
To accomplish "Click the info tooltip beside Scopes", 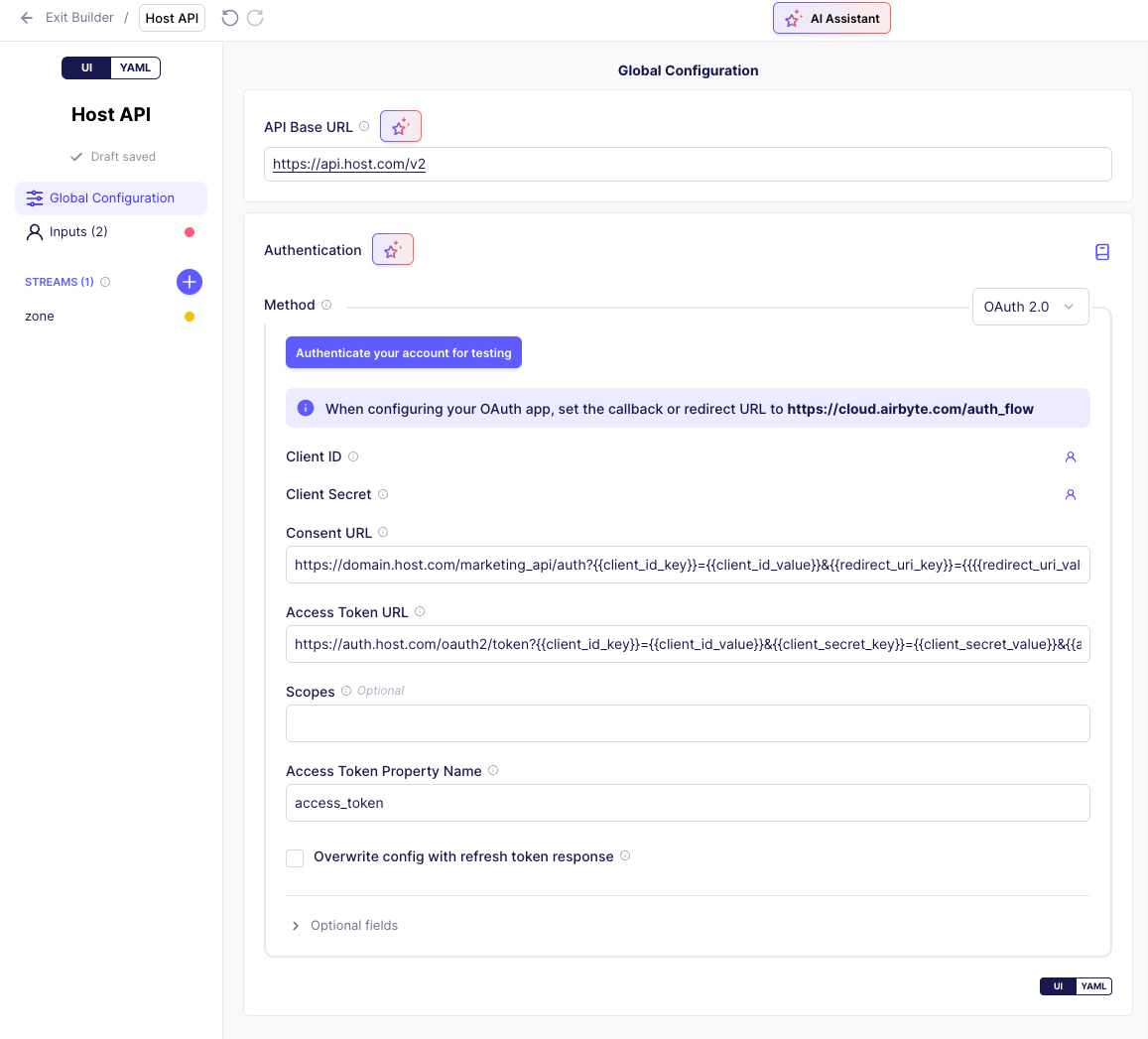I will click(344, 691).
